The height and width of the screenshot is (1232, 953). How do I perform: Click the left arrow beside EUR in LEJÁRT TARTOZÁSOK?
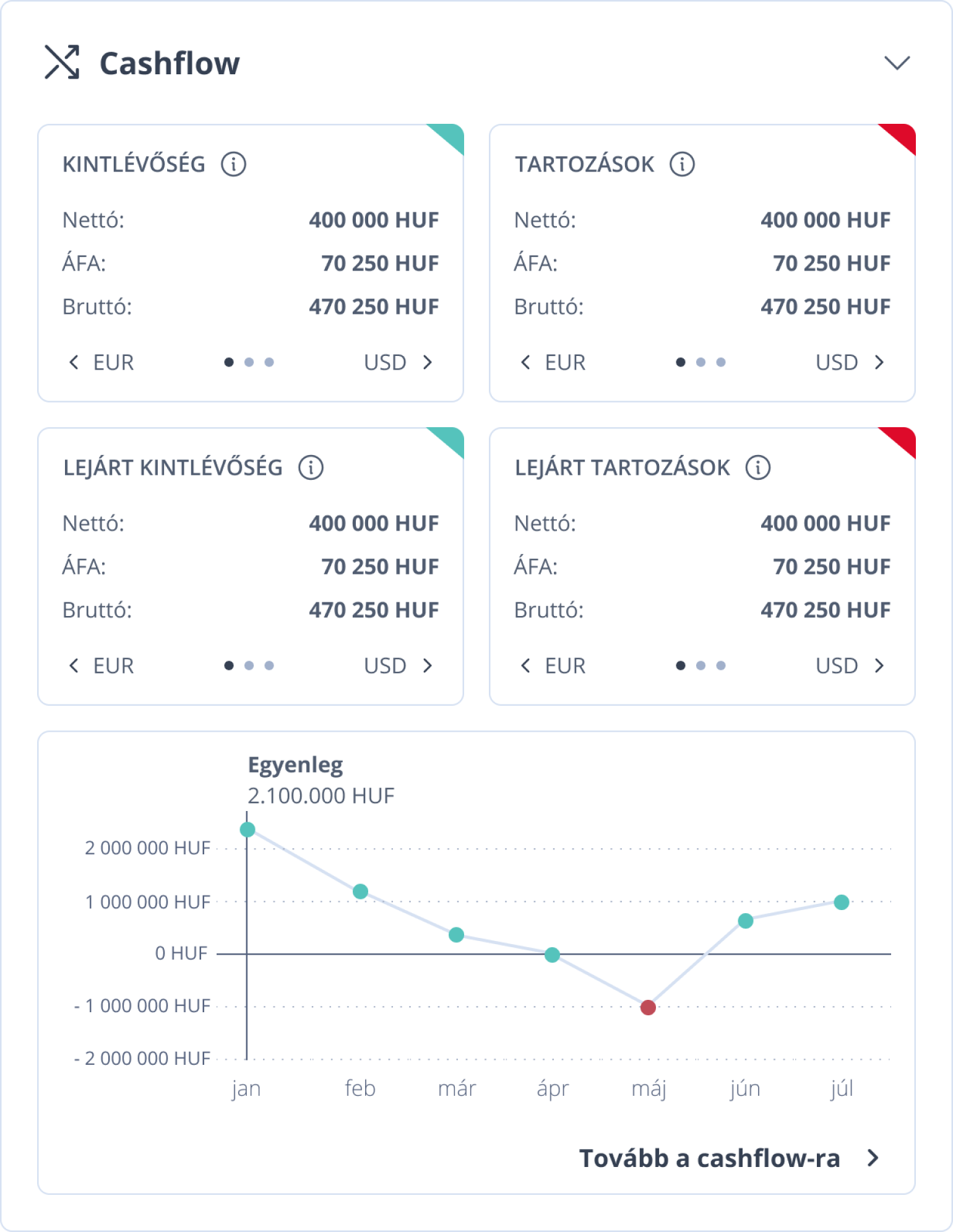pyautogui.click(x=525, y=666)
